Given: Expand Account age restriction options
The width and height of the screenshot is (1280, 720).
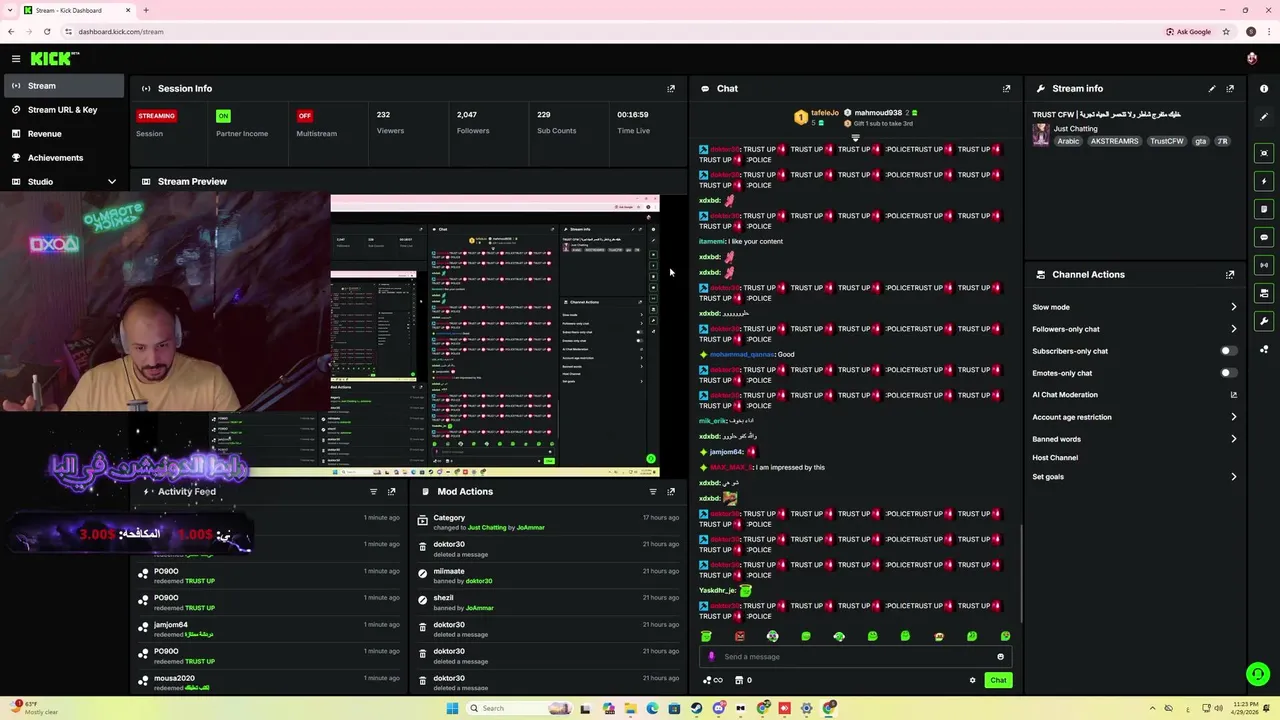Looking at the screenshot, I should 1233,417.
